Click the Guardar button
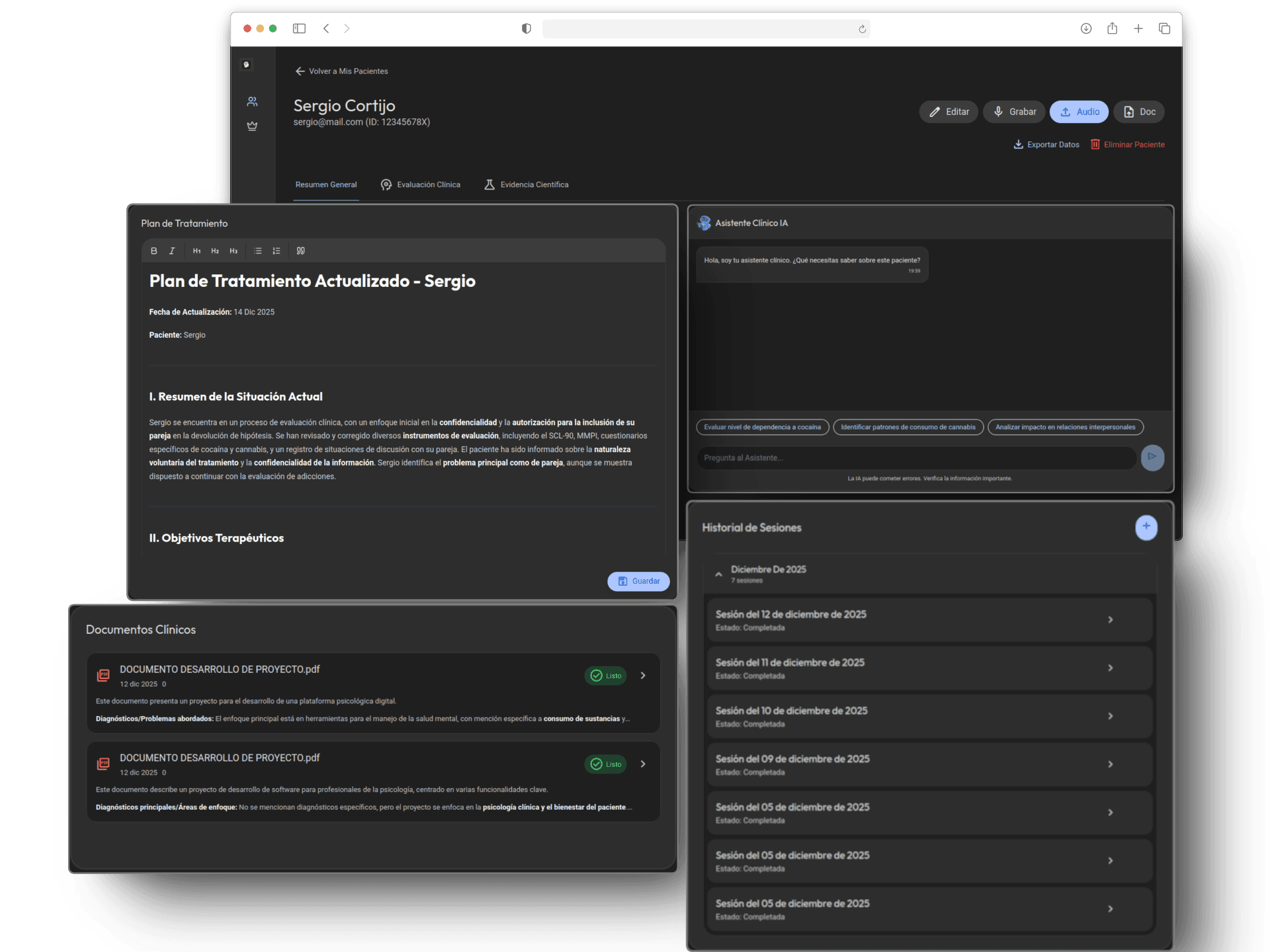This screenshot has width=1270, height=952. pos(638,581)
